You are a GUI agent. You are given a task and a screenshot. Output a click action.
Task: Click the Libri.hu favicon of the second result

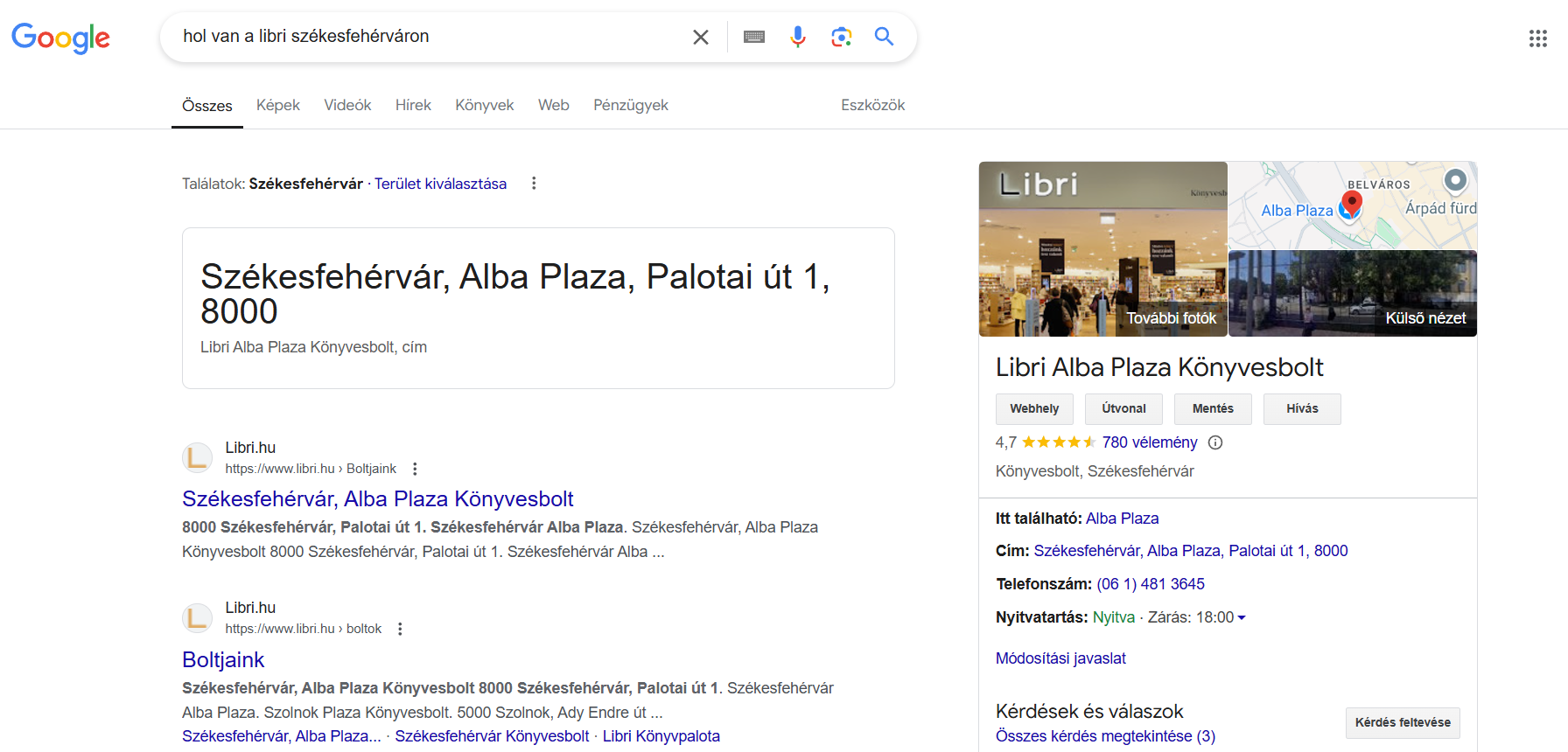(x=198, y=617)
